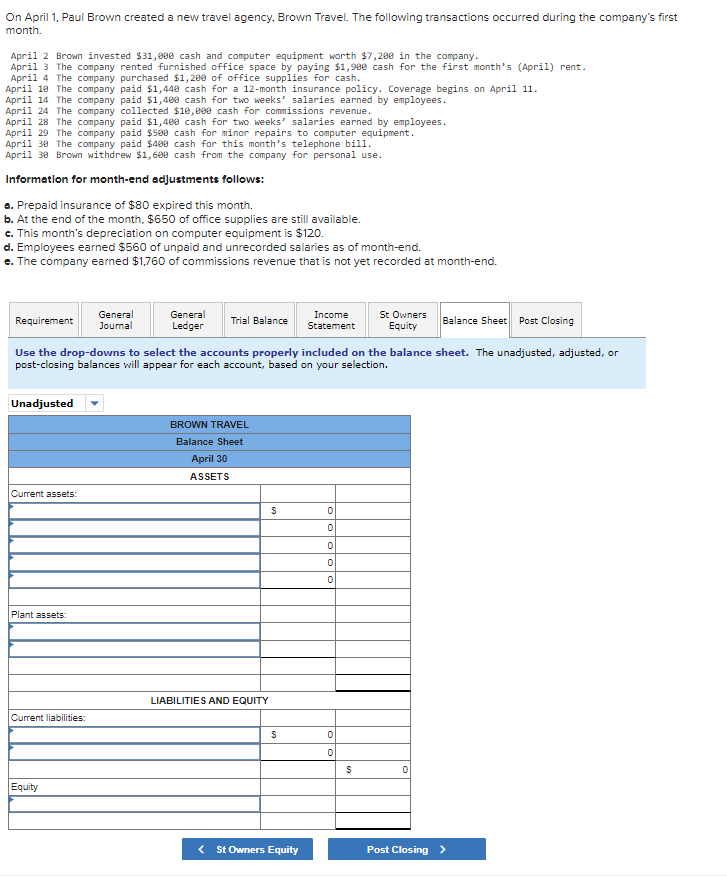Screen dimensions: 727x877
Task: Click the first current assets amount cell
Action: coord(298,511)
